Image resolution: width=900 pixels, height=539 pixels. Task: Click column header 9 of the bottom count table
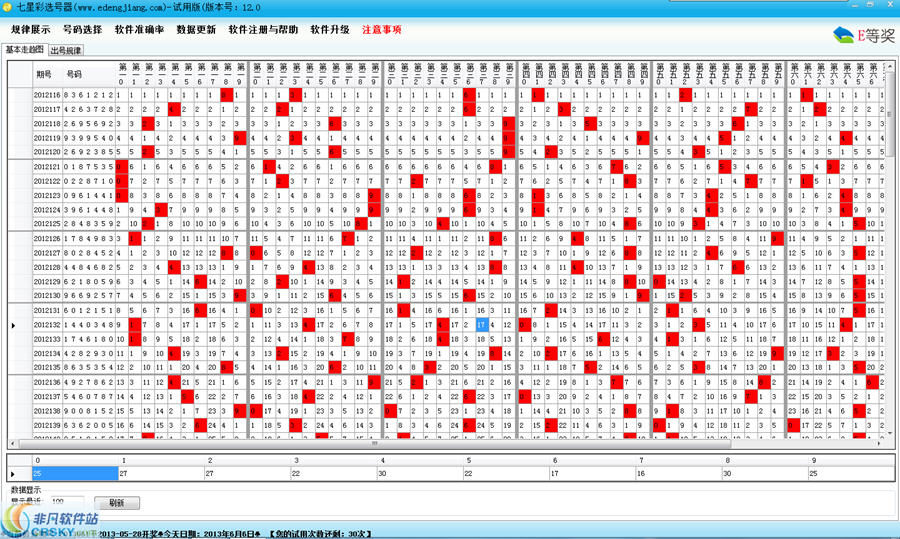(851, 460)
